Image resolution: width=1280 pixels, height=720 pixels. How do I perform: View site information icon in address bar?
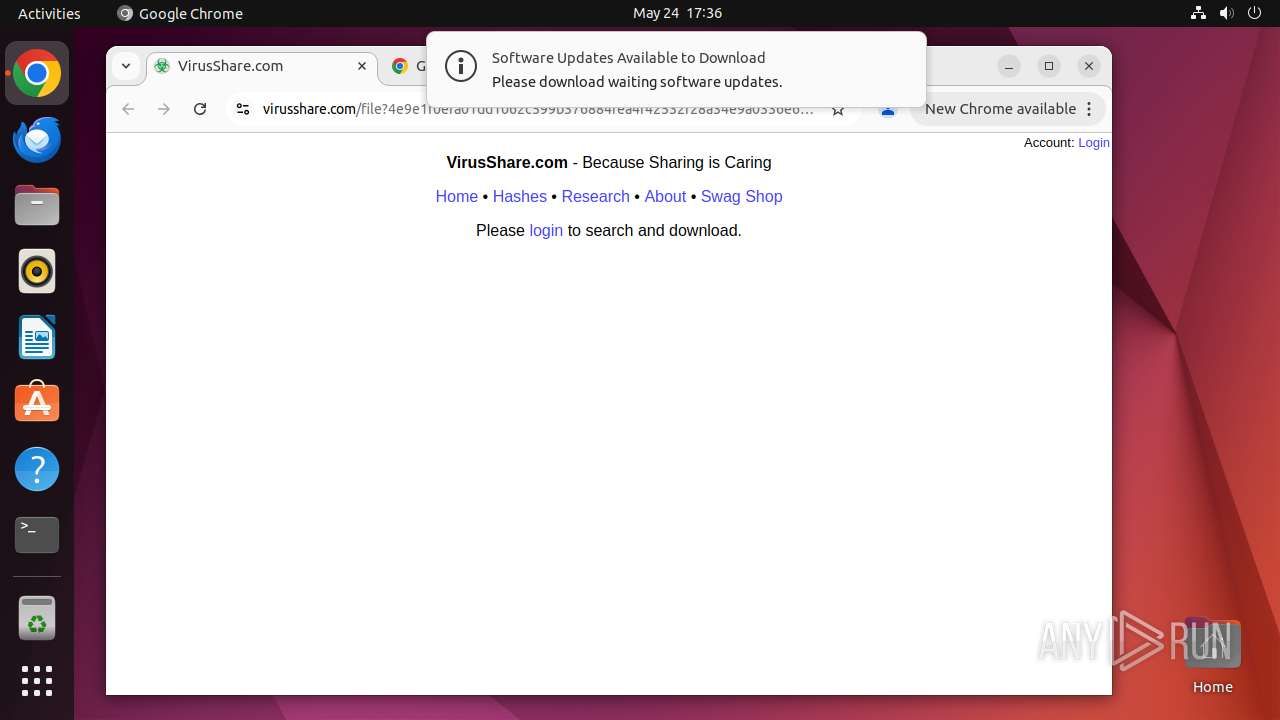tap(242, 109)
